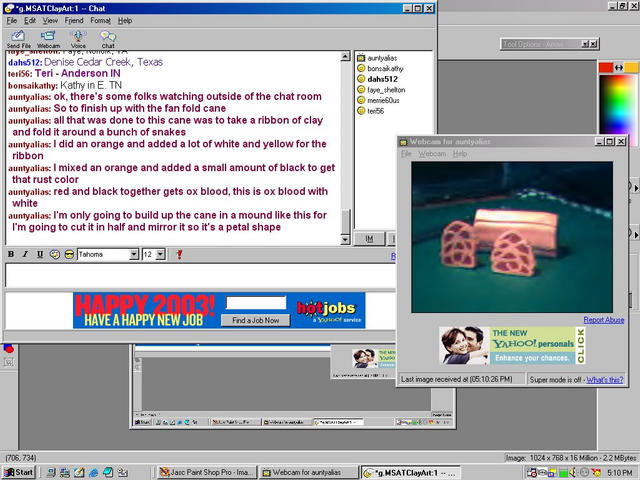640x480 pixels.
Task: Click the hotjobs ad search field
Action: (x=256, y=303)
